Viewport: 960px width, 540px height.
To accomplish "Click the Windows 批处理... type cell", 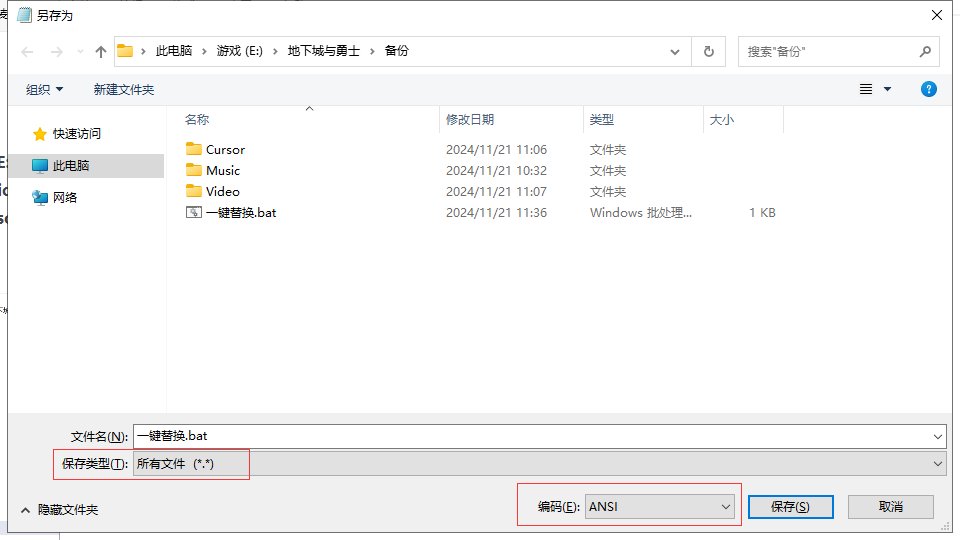I will coord(640,212).
